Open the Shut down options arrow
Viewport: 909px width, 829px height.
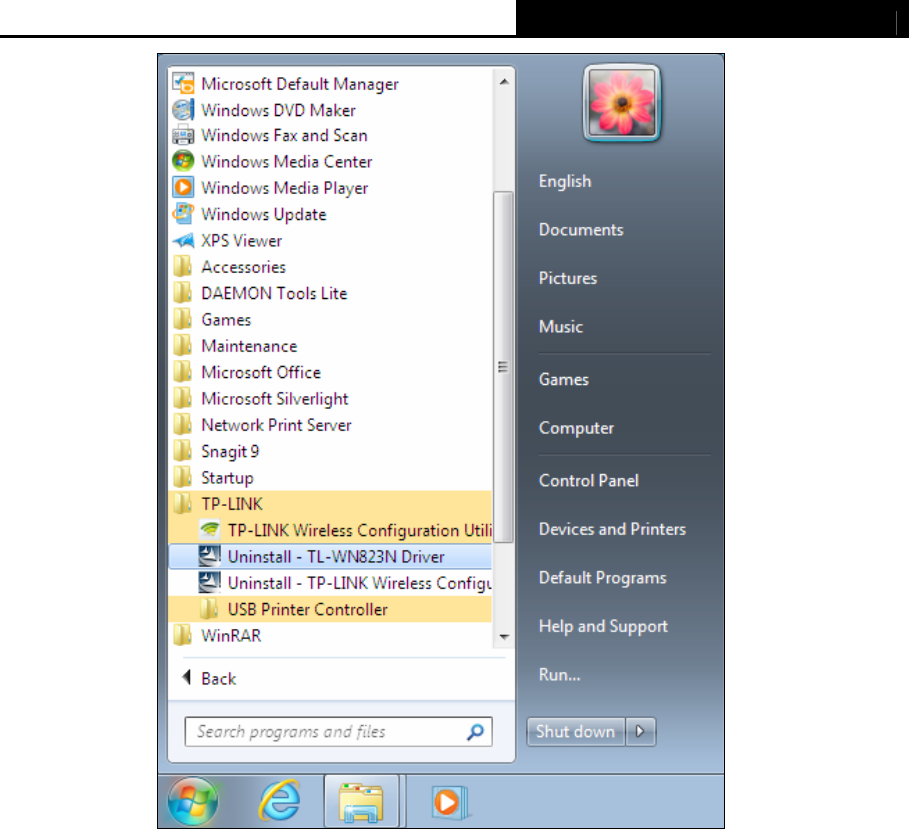(x=641, y=732)
